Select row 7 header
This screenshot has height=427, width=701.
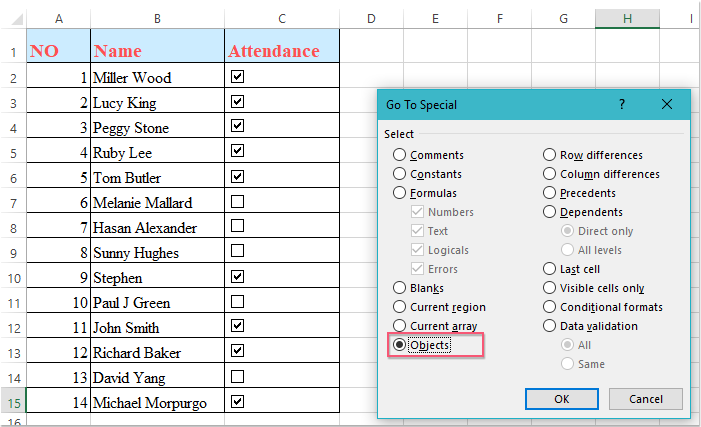13,200
